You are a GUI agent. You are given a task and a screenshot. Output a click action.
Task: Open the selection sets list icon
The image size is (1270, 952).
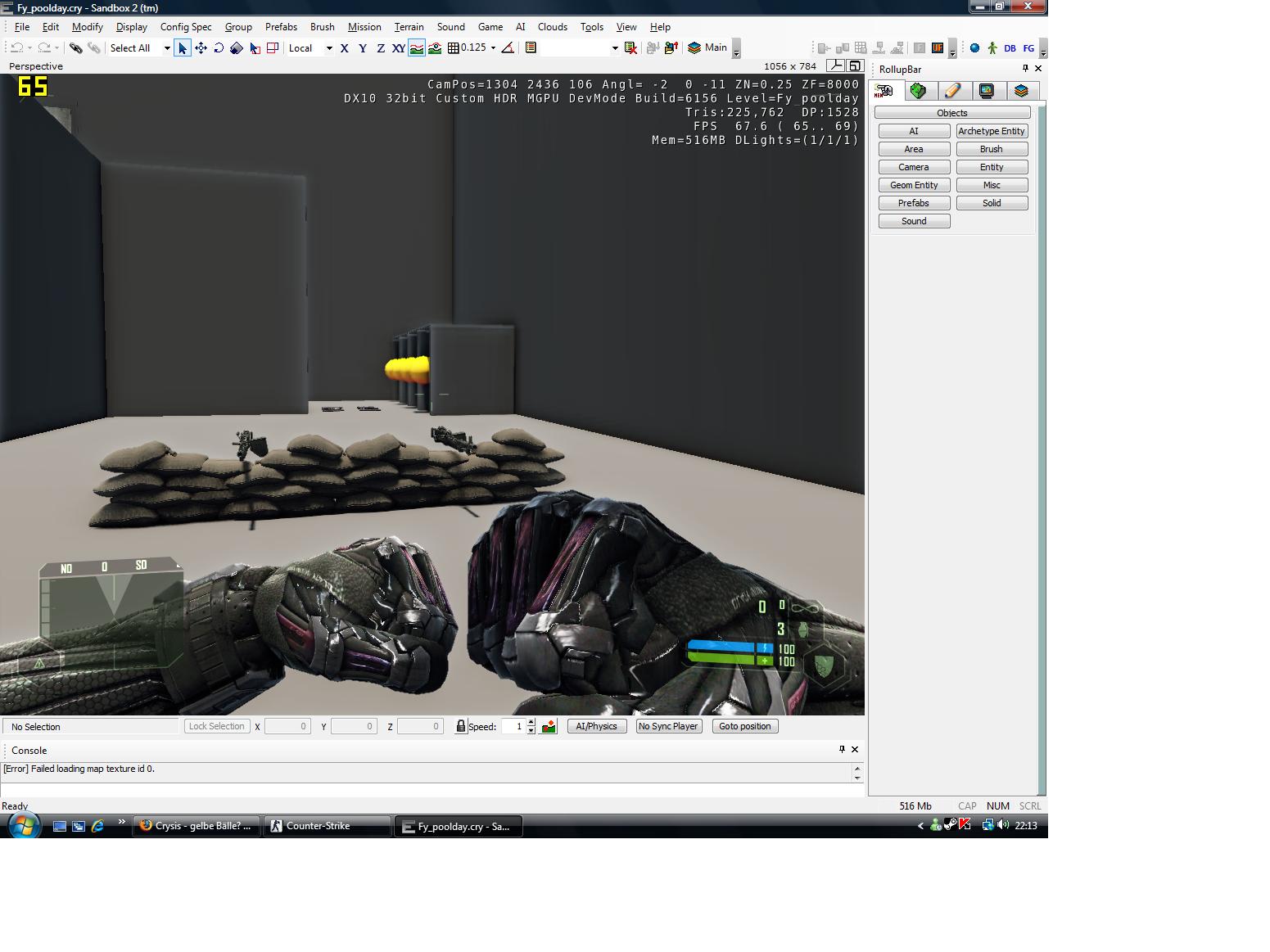click(531, 48)
